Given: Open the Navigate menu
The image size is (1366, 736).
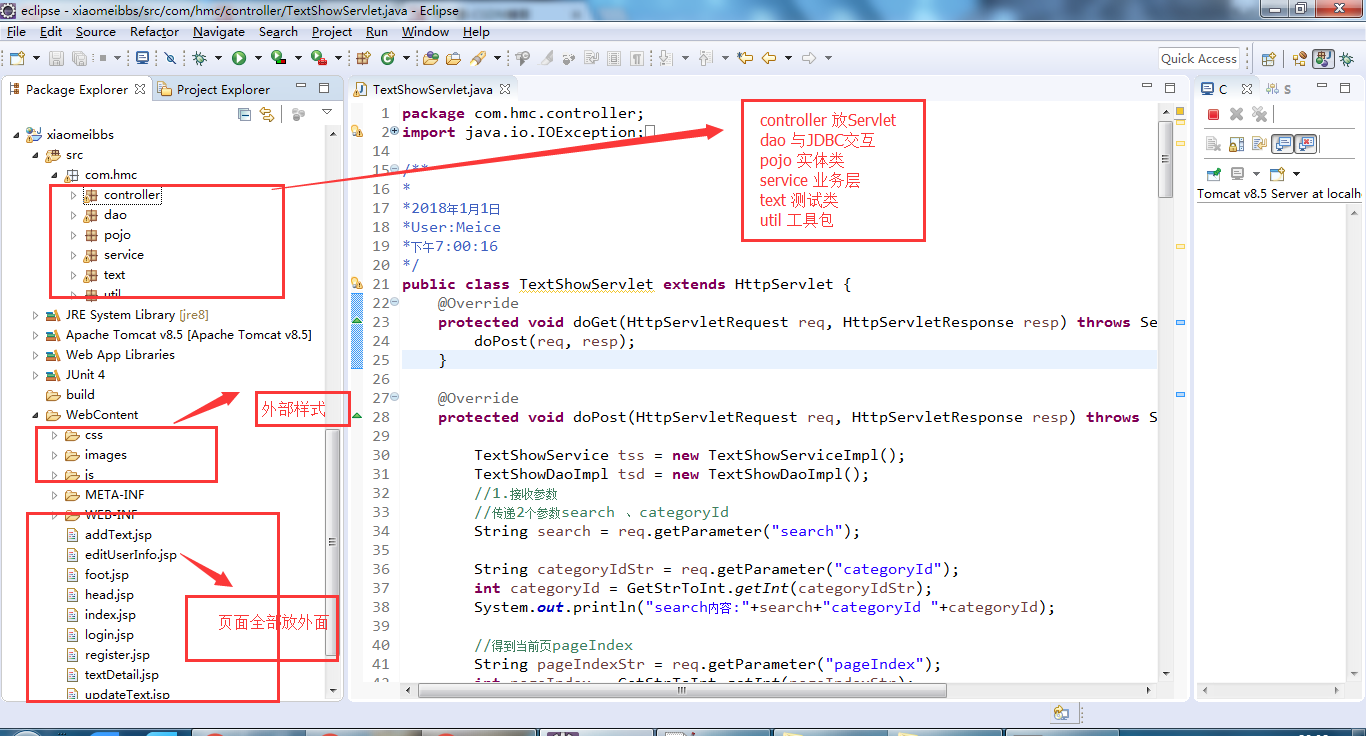Looking at the screenshot, I should pos(219,32).
